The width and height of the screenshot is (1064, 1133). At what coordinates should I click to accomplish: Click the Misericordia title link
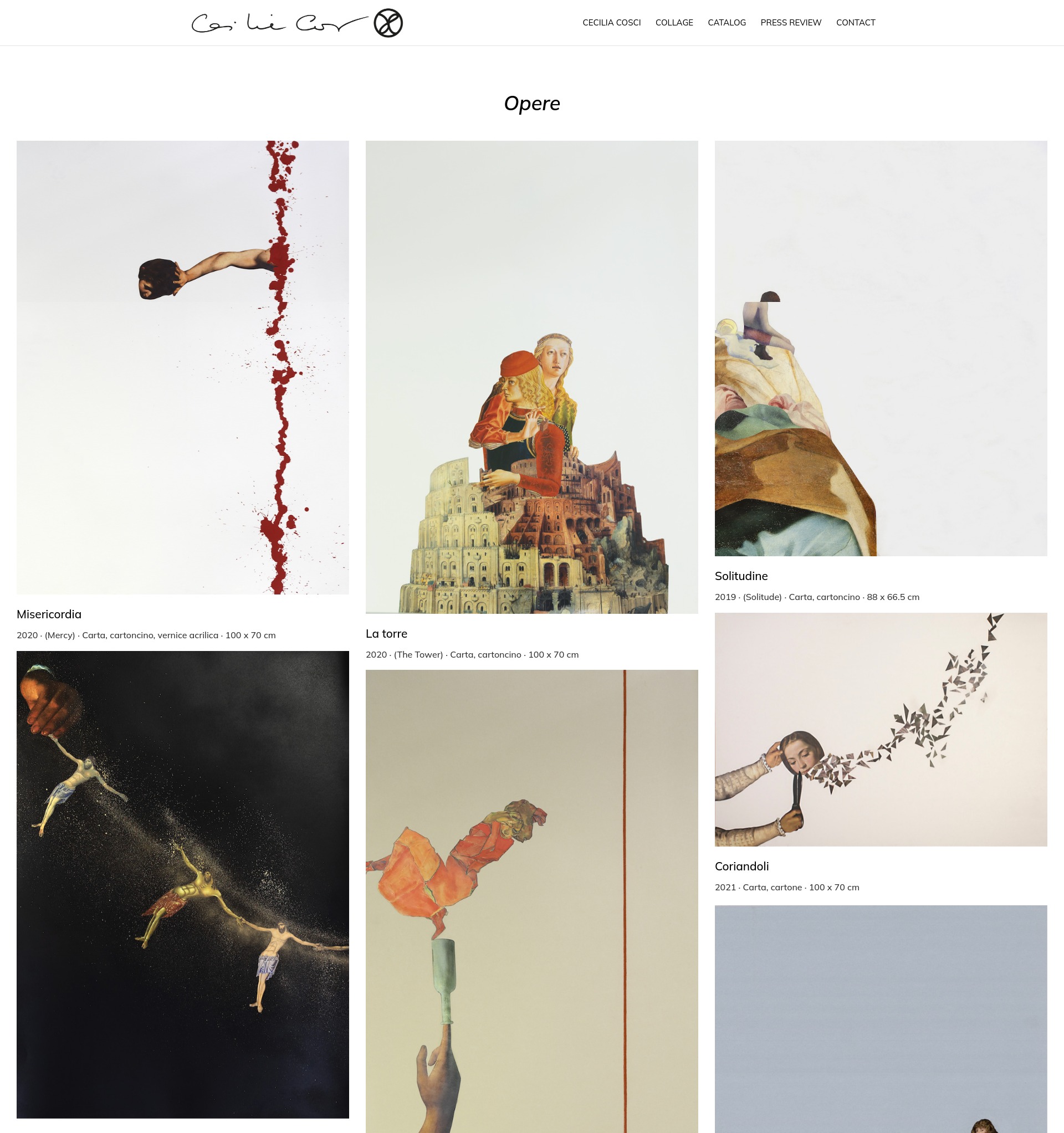49,614
